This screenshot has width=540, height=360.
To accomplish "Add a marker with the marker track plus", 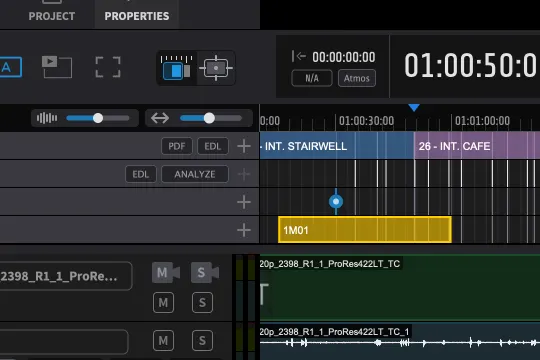I will 244,202.
